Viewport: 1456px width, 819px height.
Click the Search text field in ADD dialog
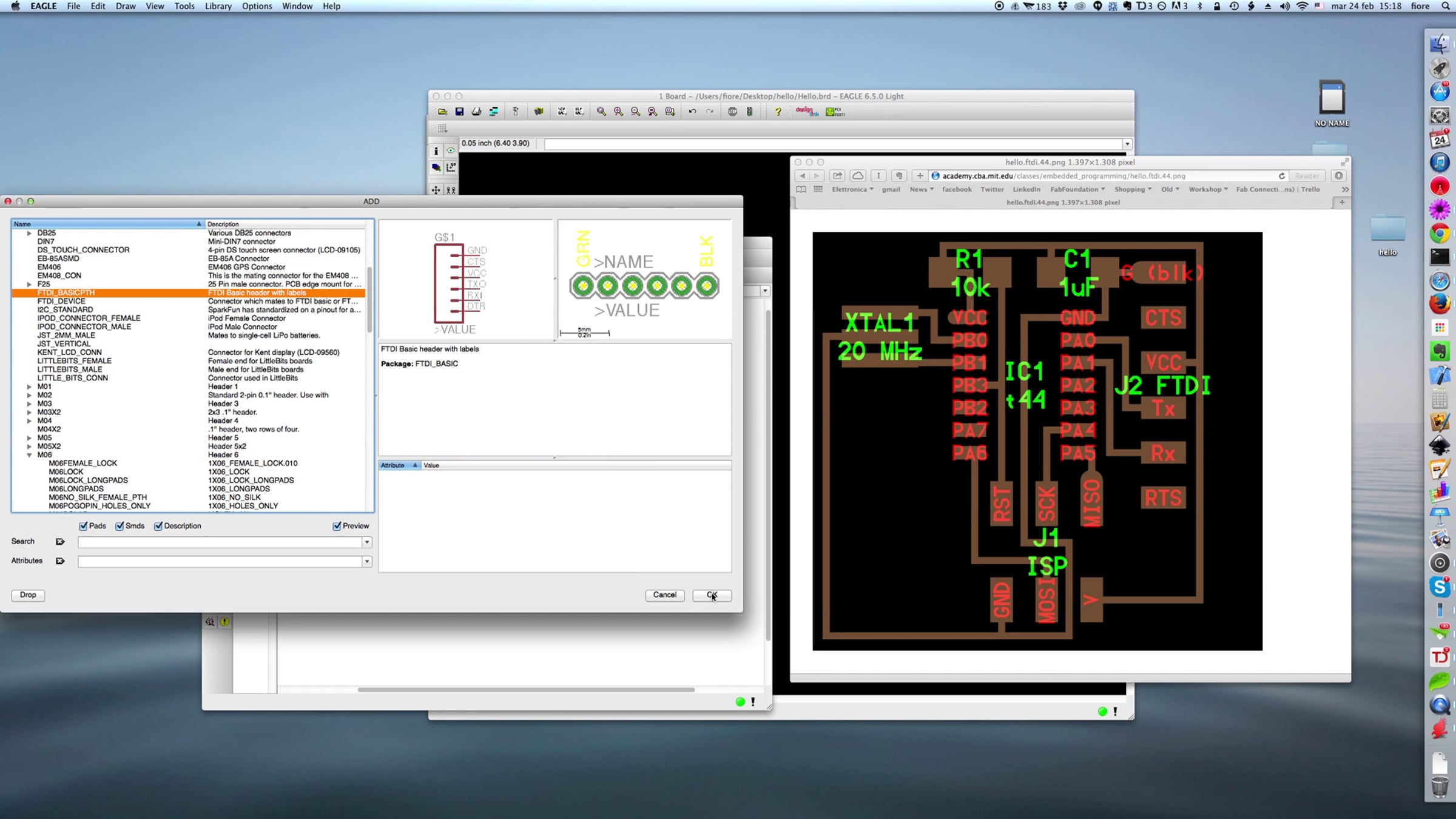click(x=220, y=542)
